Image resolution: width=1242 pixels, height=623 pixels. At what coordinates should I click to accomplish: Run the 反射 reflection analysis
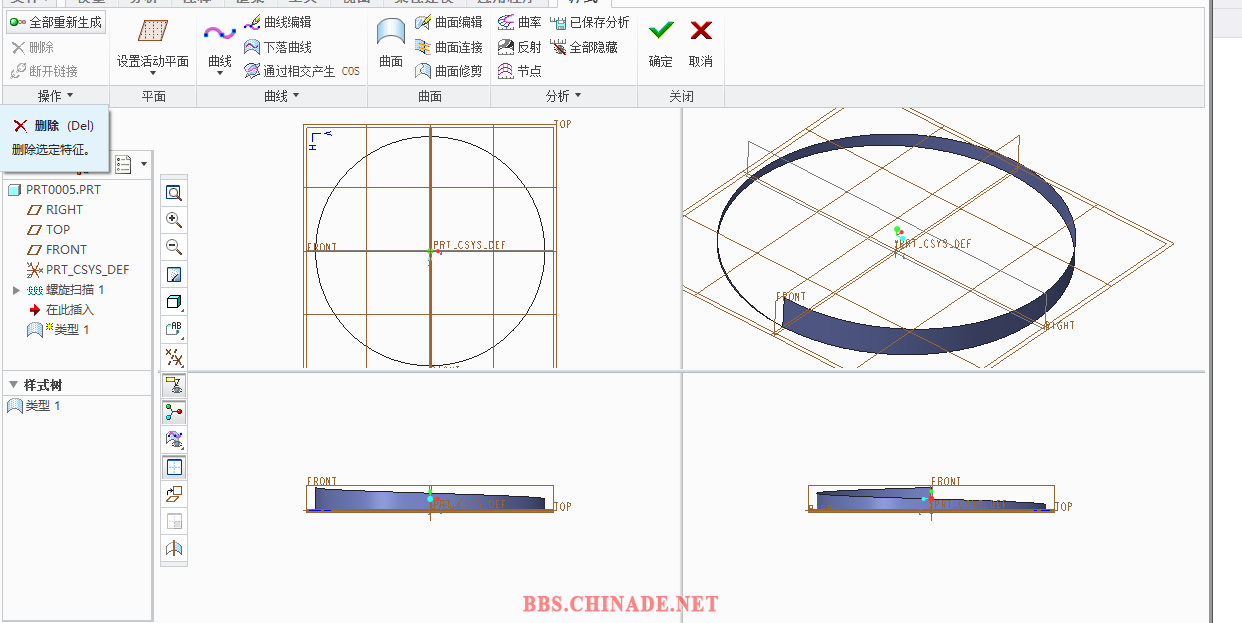click(520, 47)
